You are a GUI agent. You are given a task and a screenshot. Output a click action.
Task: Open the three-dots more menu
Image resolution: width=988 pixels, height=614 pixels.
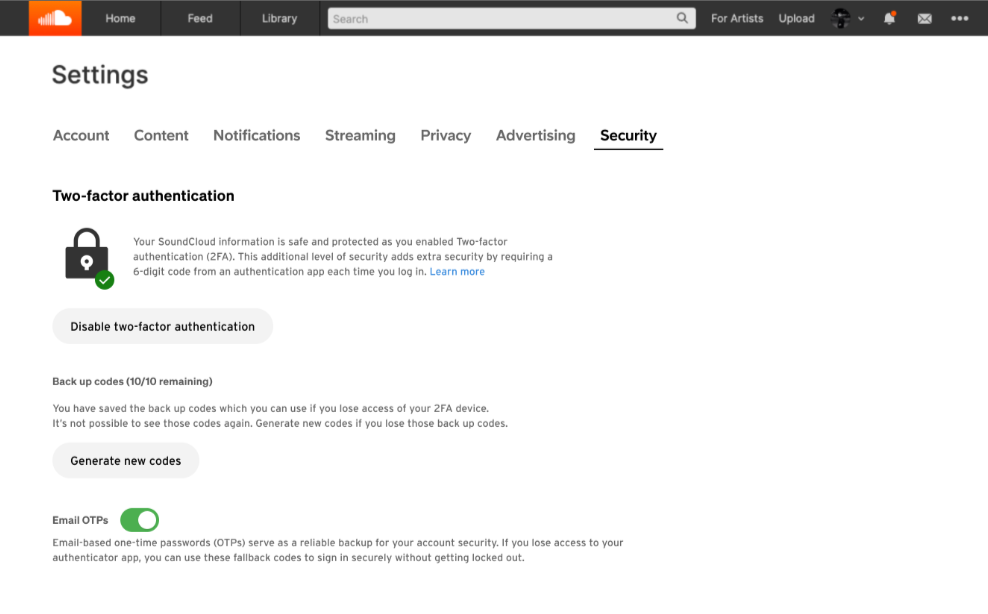[x=960, y=18]
